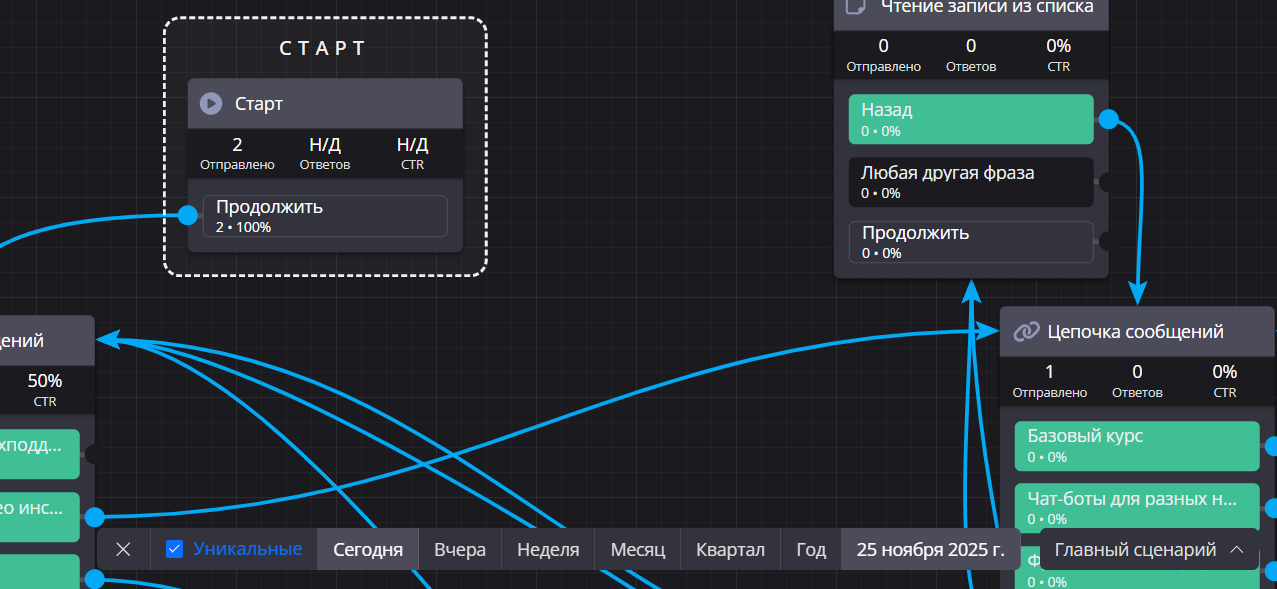
Task: Click the output connector of Назад button
Action: coord(1108,120)
